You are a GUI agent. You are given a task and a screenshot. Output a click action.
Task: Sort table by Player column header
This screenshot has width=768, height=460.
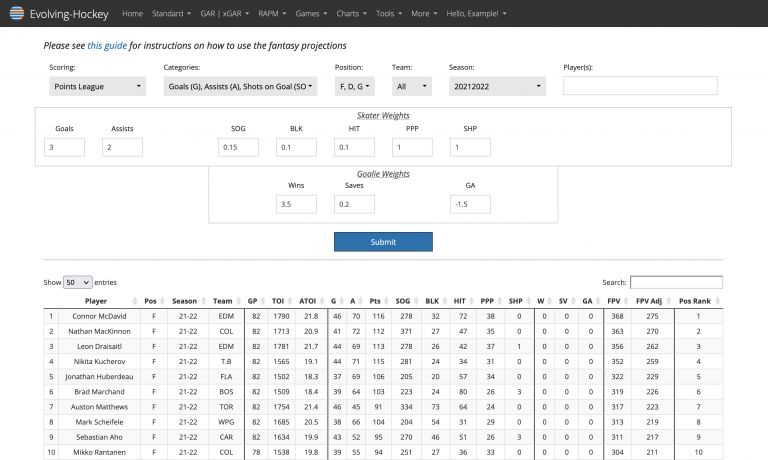click(96, 301)
